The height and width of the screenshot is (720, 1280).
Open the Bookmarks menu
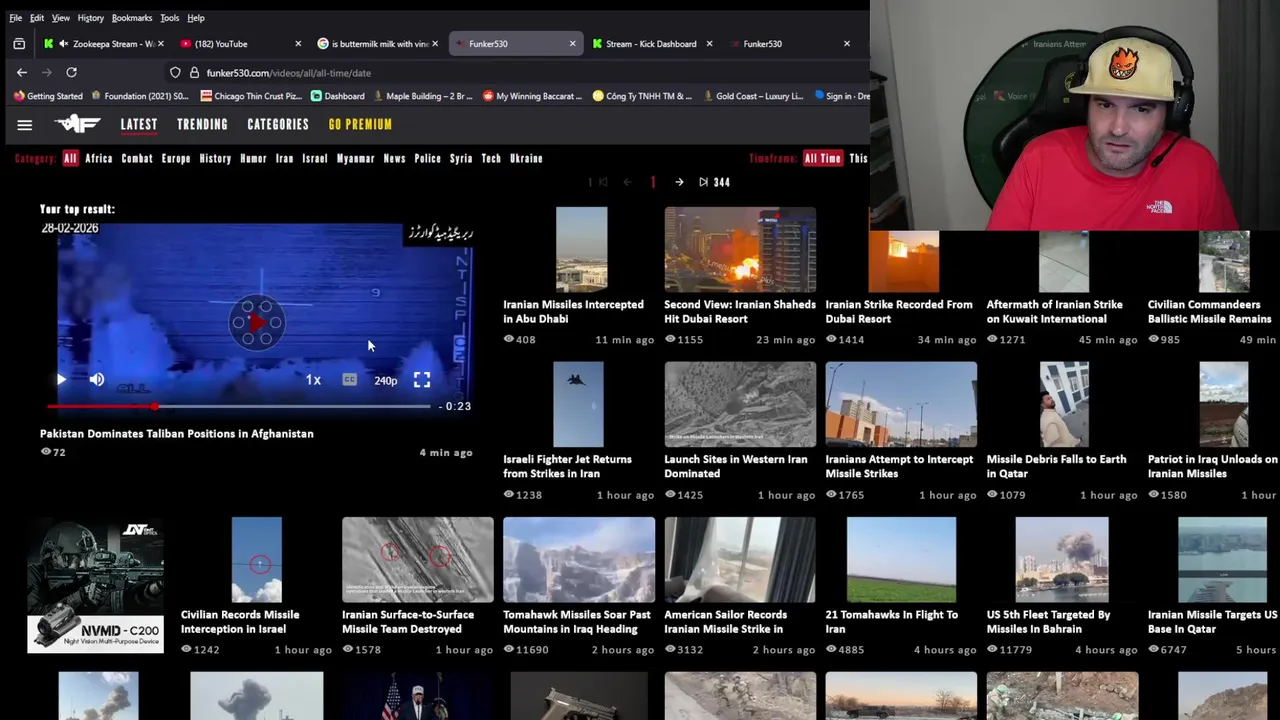pos(132,18)
